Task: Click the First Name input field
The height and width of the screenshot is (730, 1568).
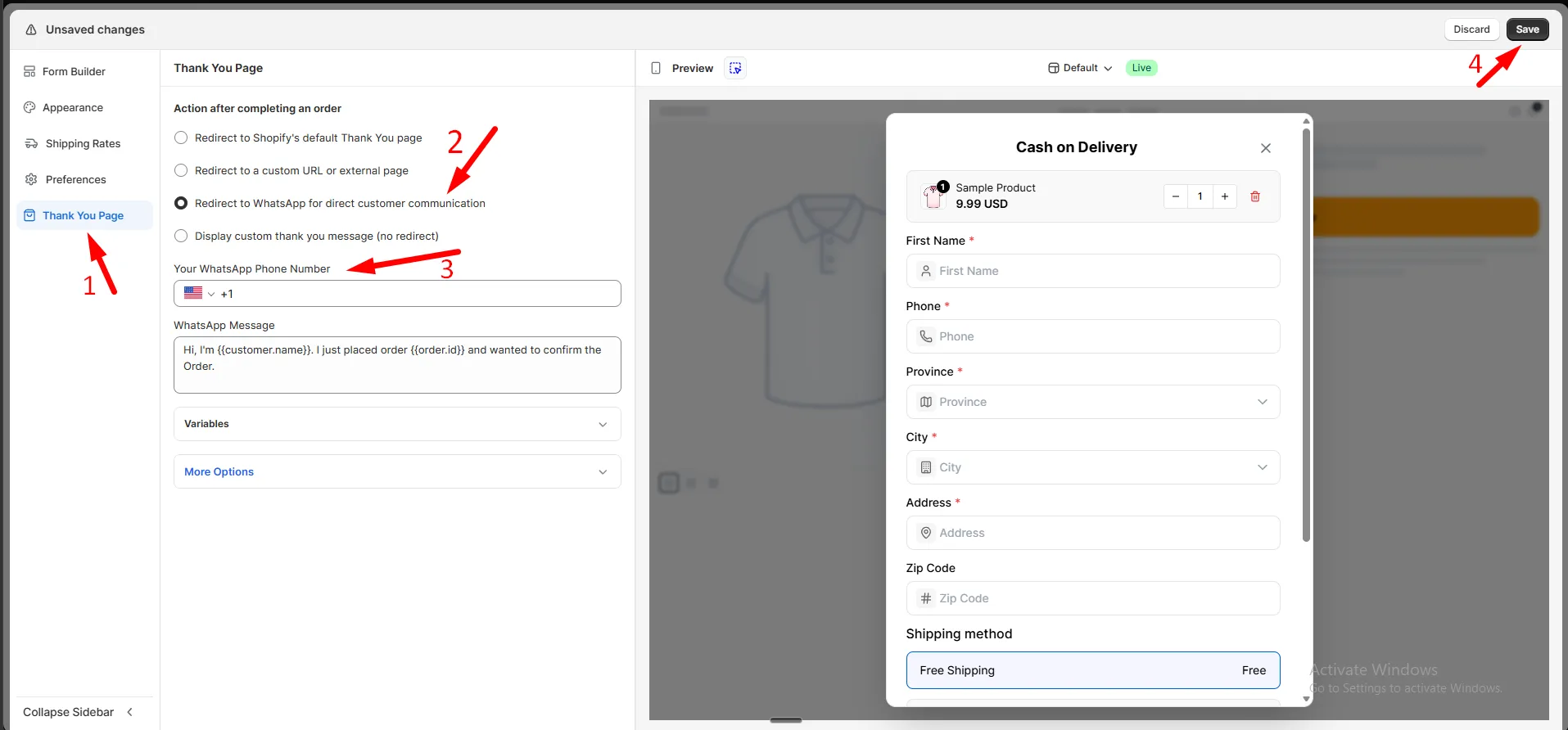Action: [1093, 271]
